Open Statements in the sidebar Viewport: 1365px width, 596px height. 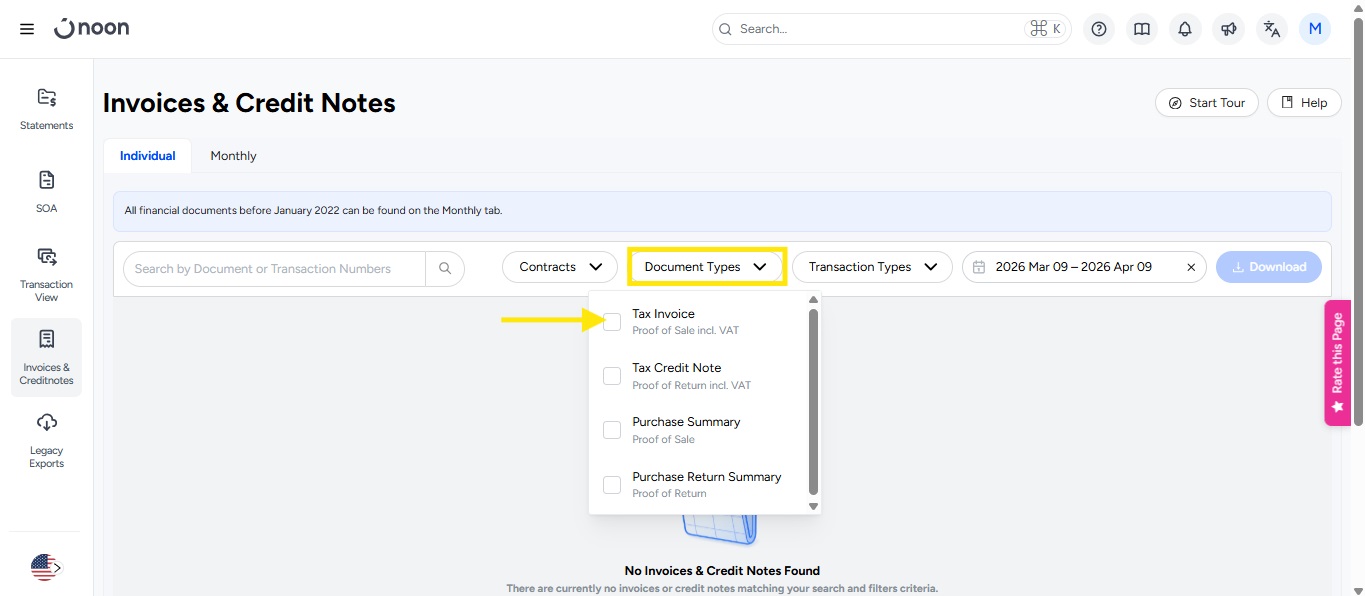tap(46, 108)
